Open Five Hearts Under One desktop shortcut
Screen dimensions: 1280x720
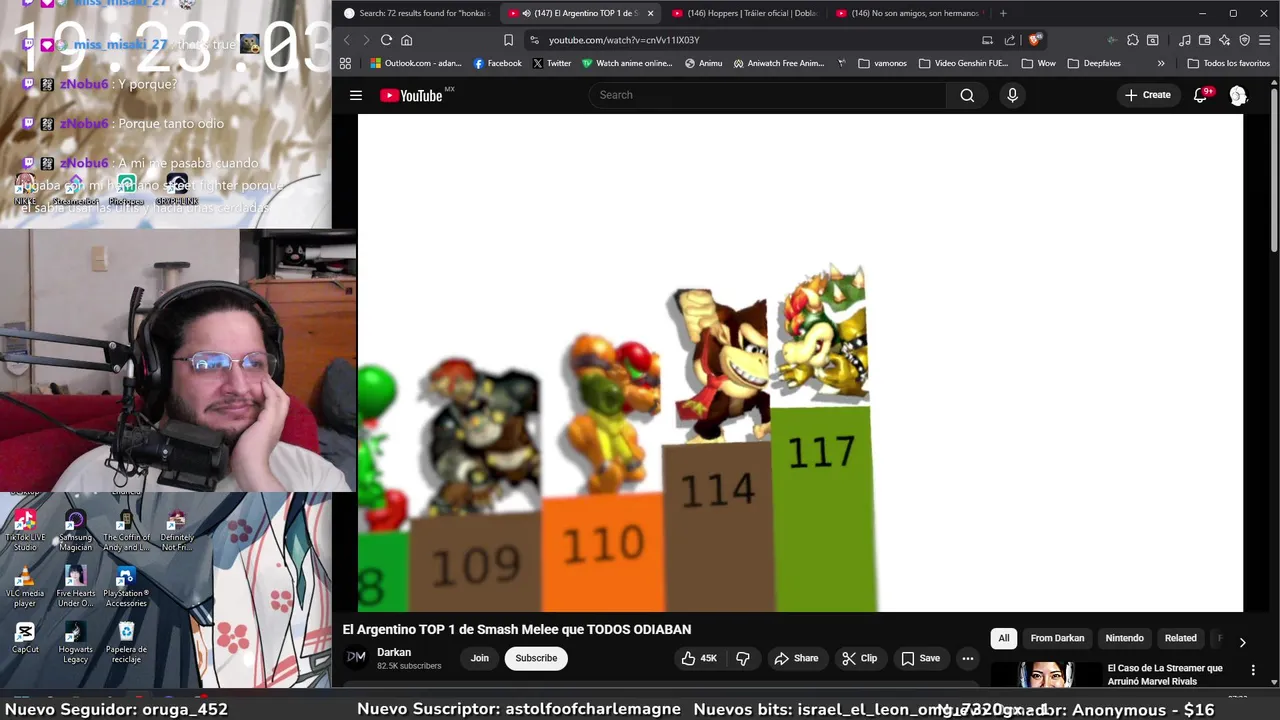tap(75, 587)
